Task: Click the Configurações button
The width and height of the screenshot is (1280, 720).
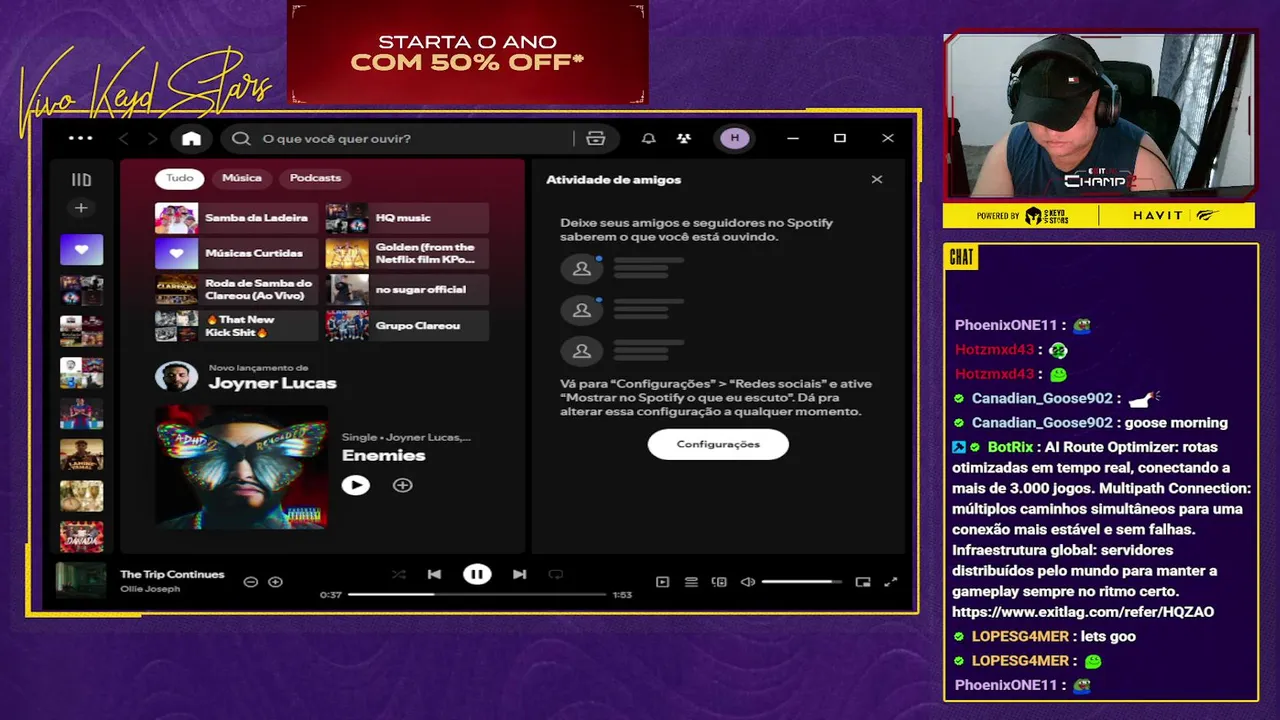Action: (718, 444)
